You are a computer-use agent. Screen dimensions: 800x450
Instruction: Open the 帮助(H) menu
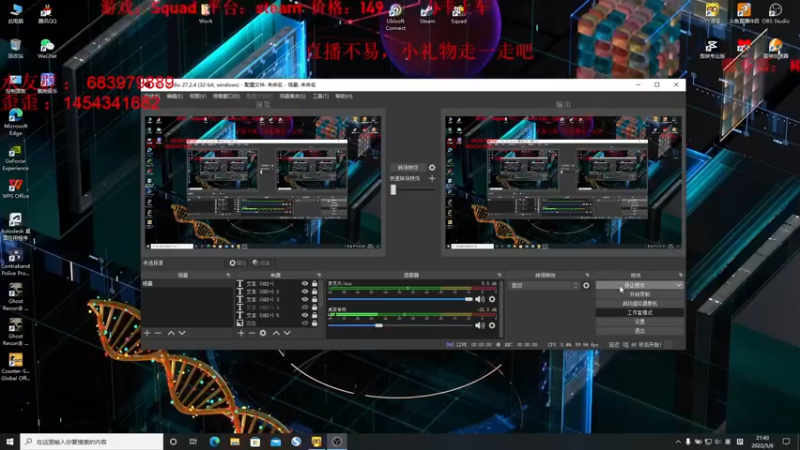click(x=344, y=96)
